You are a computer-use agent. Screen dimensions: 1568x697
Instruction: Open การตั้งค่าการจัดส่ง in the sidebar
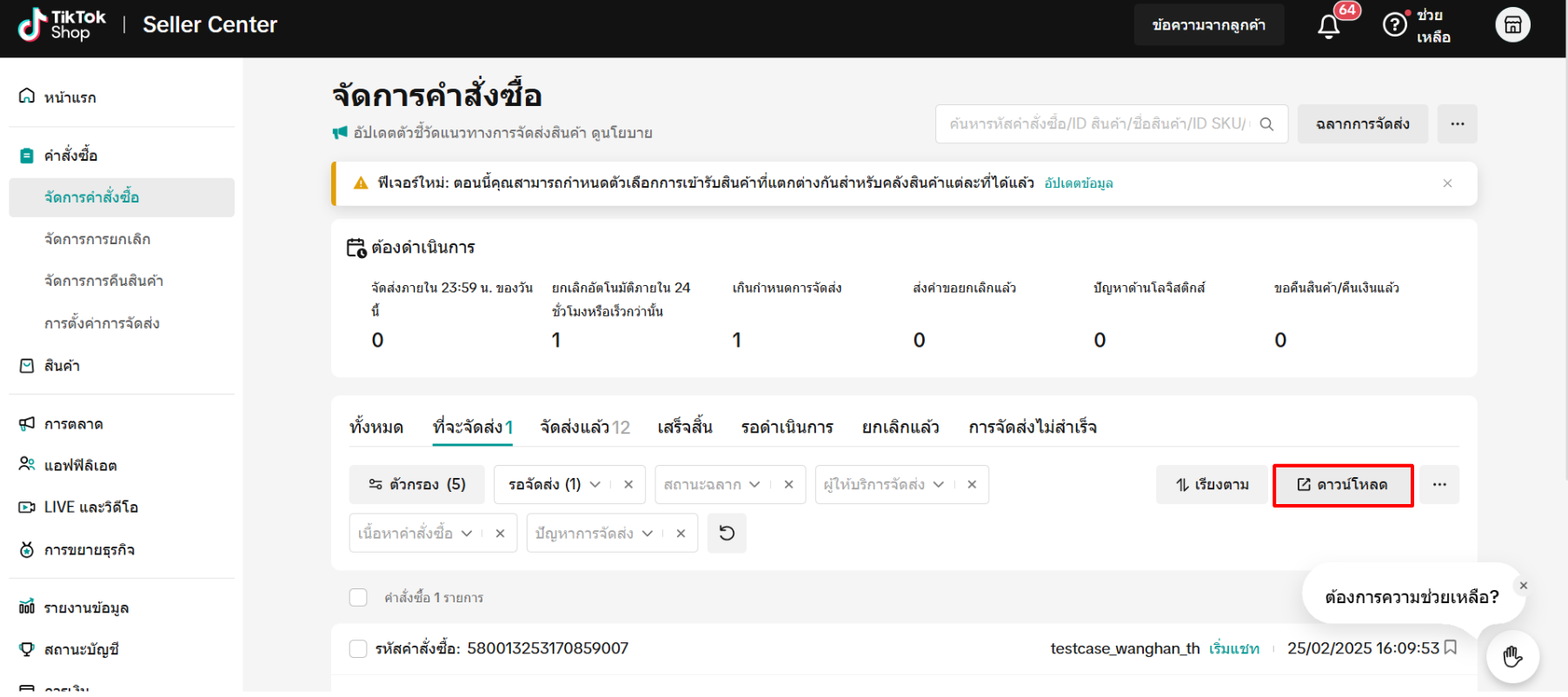coord(102,323)
